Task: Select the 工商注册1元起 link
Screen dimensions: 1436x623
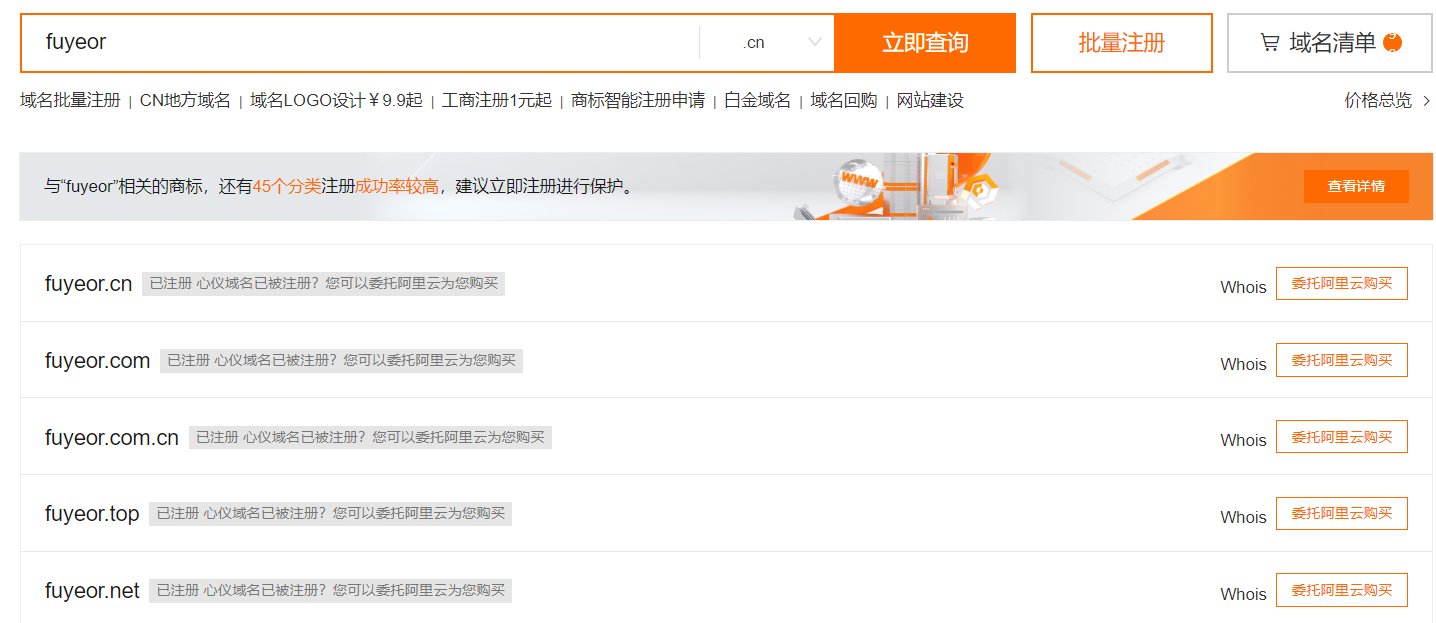Action: [x=497, y=101]
